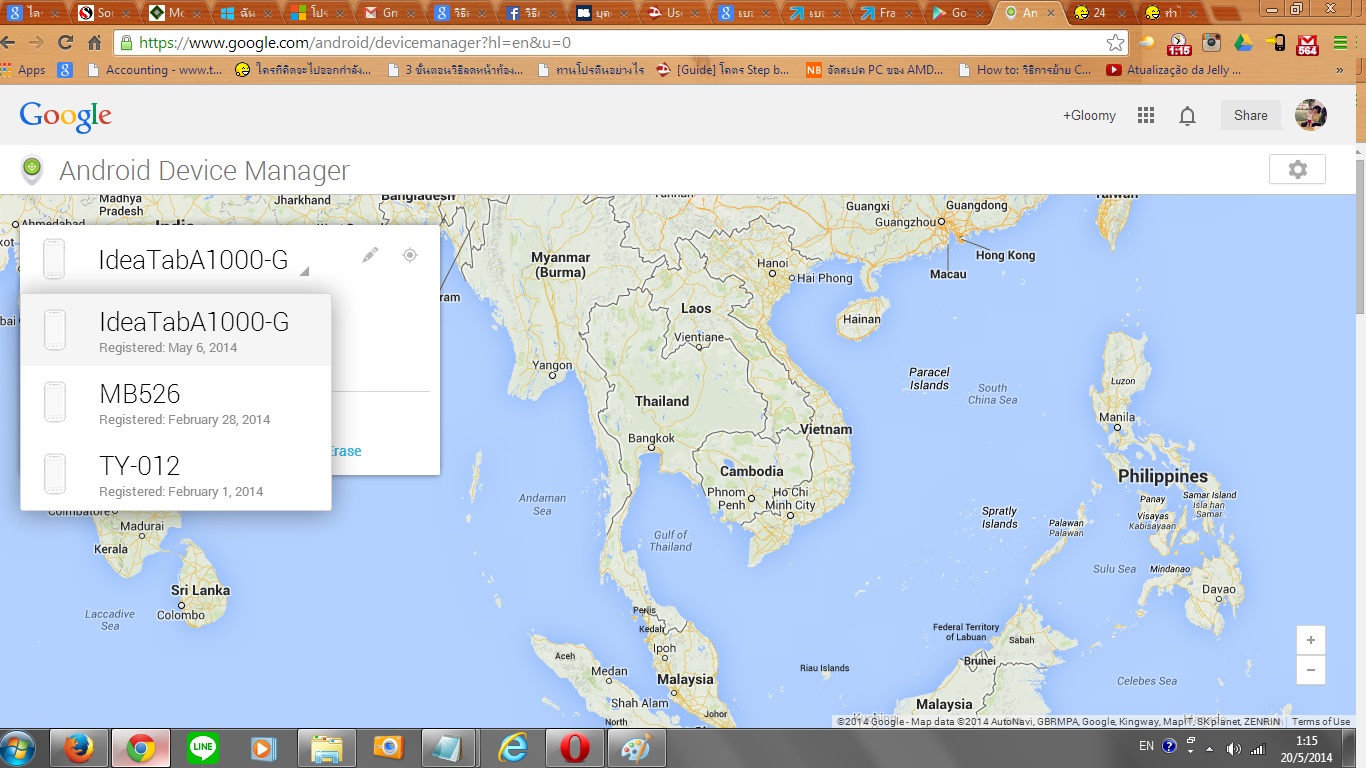
Task: Zoom out on the map
Action: click(1310, 670)
